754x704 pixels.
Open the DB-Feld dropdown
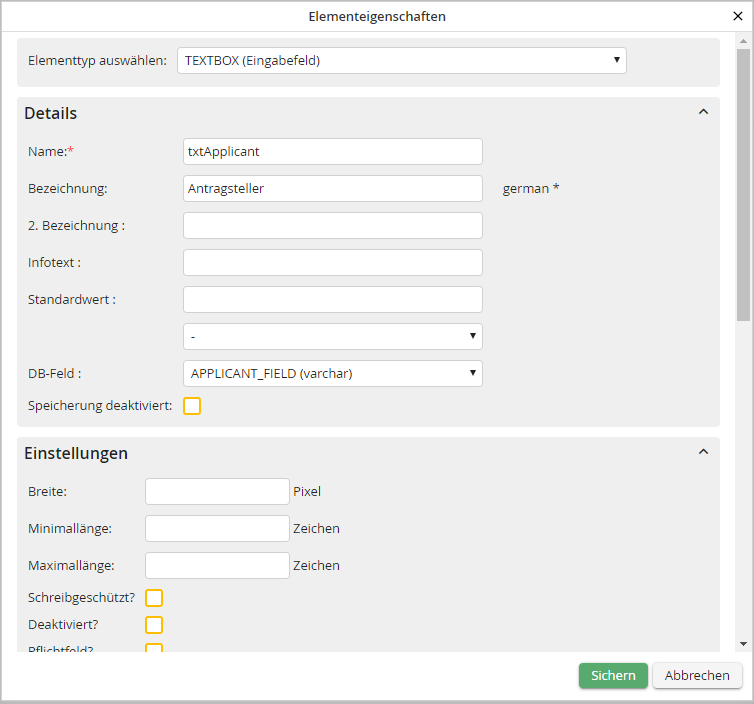point(332,373)
